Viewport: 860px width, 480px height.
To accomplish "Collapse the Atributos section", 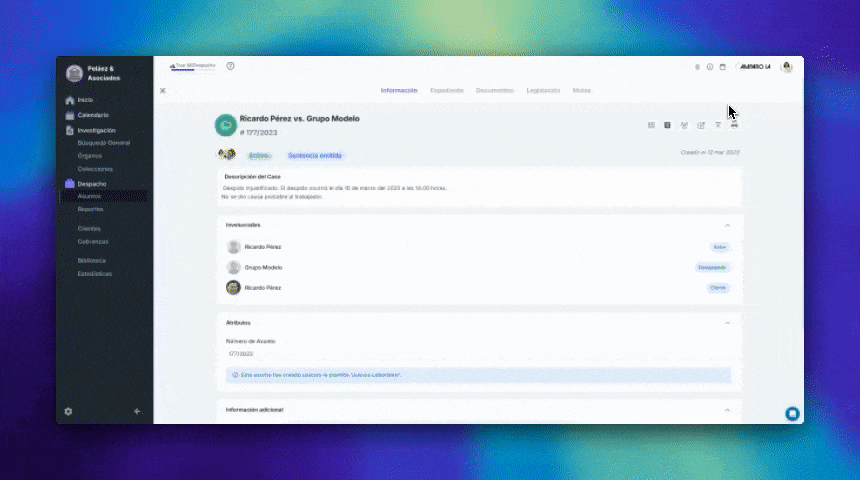I will pyautogui.click(x=727, y=323).
